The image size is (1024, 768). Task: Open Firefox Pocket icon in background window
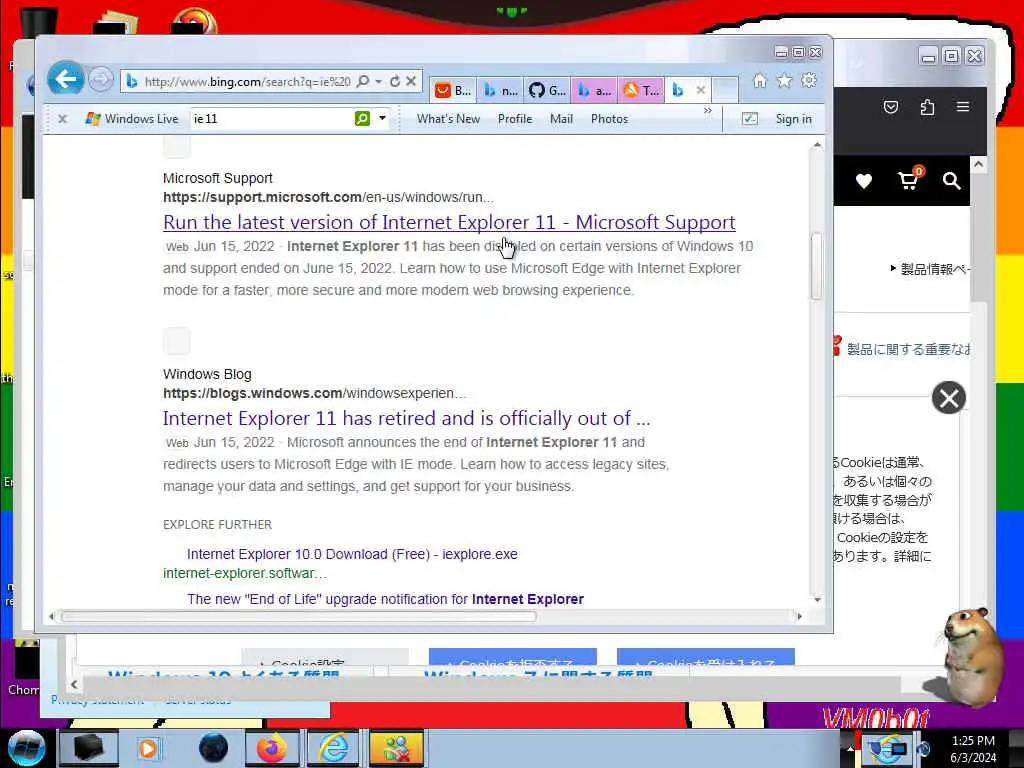891,107
